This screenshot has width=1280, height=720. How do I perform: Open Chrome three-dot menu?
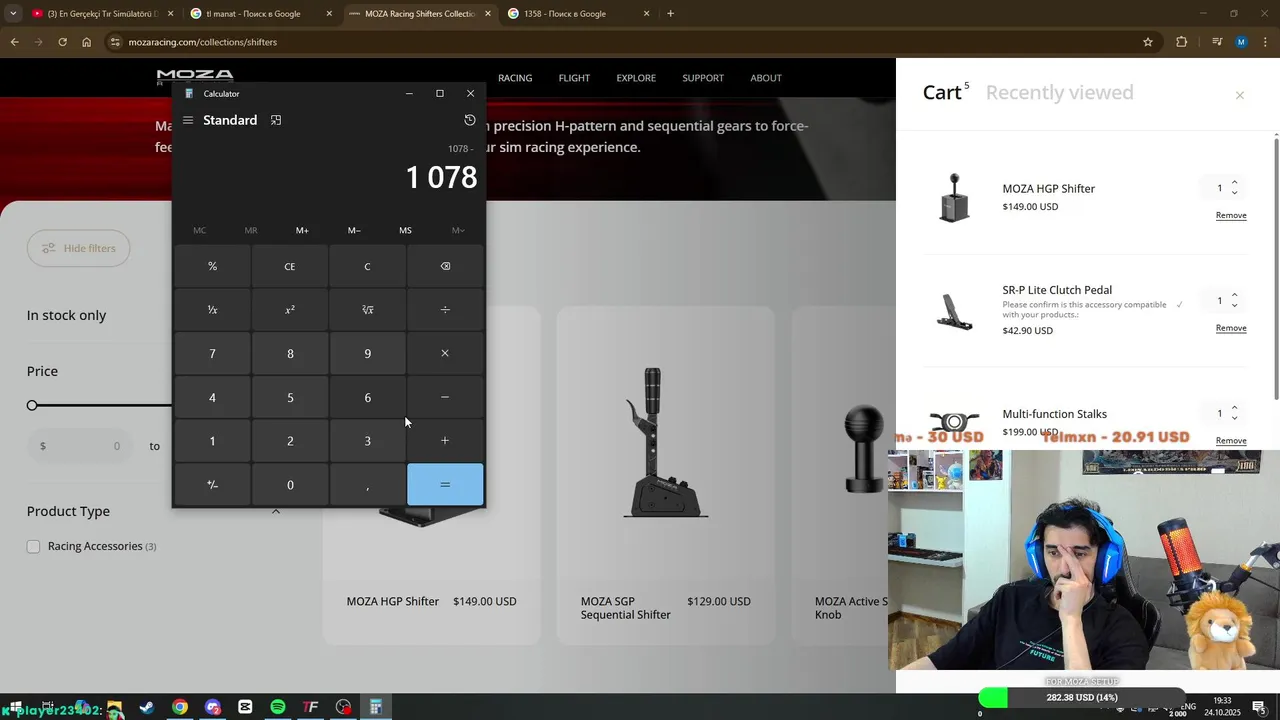click(x=1266, y=42)
